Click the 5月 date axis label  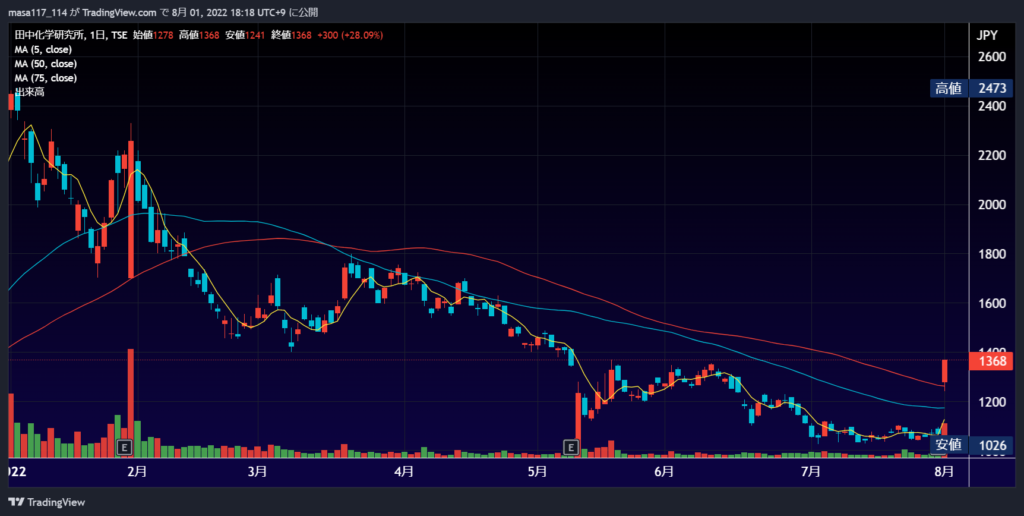pos(537,471)
